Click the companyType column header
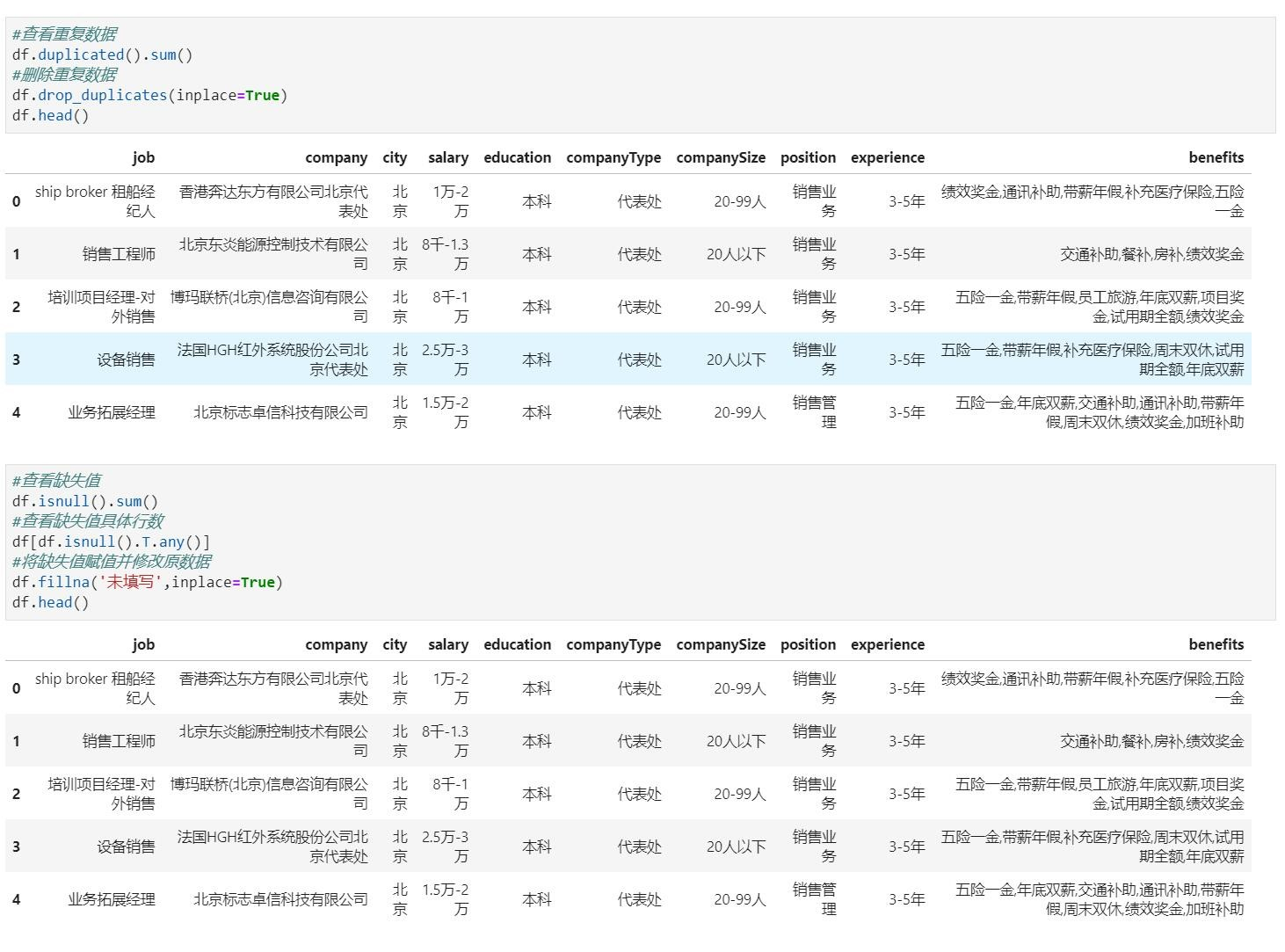The height and width of the screenshot is (952, 1285). pyautogui.click(x=613, y=157)
